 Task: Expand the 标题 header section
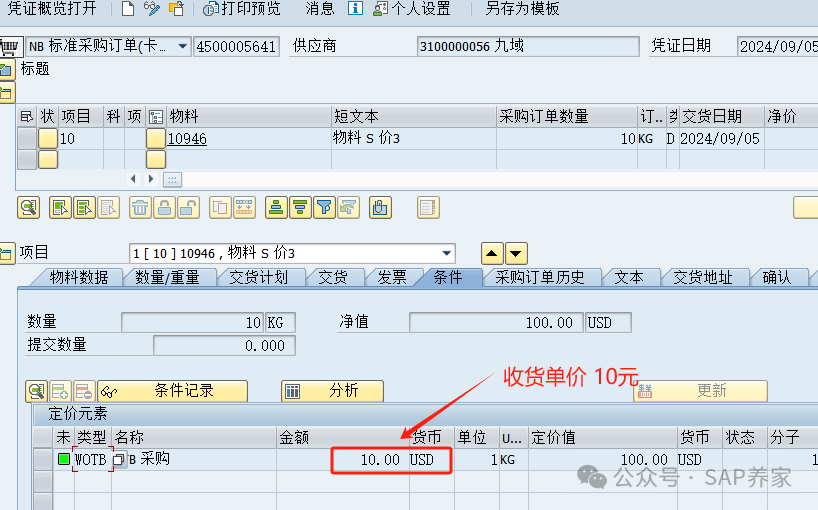[x=7, y=69]
